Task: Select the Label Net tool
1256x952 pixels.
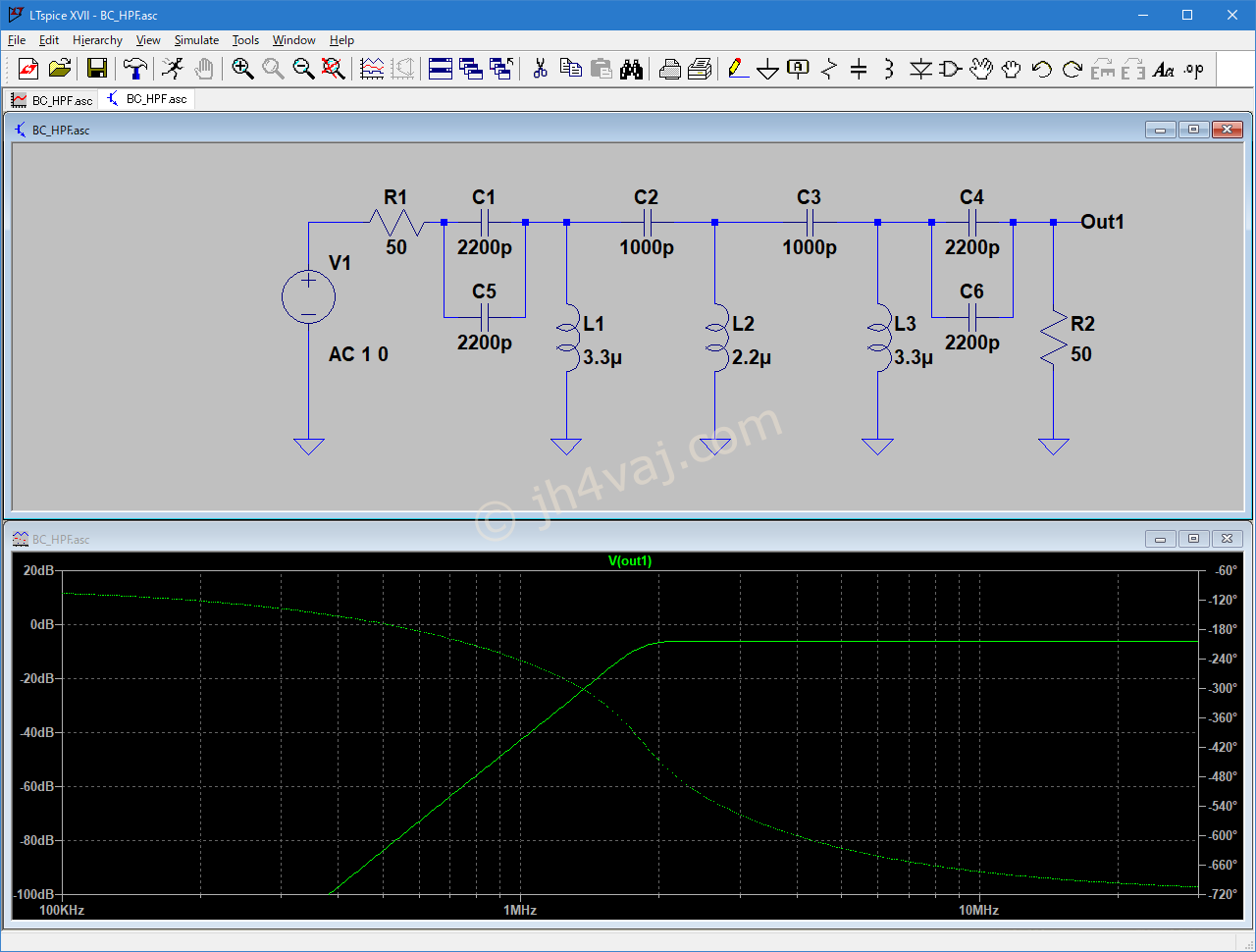Action: pyautogui.click(x=799, y=69)
